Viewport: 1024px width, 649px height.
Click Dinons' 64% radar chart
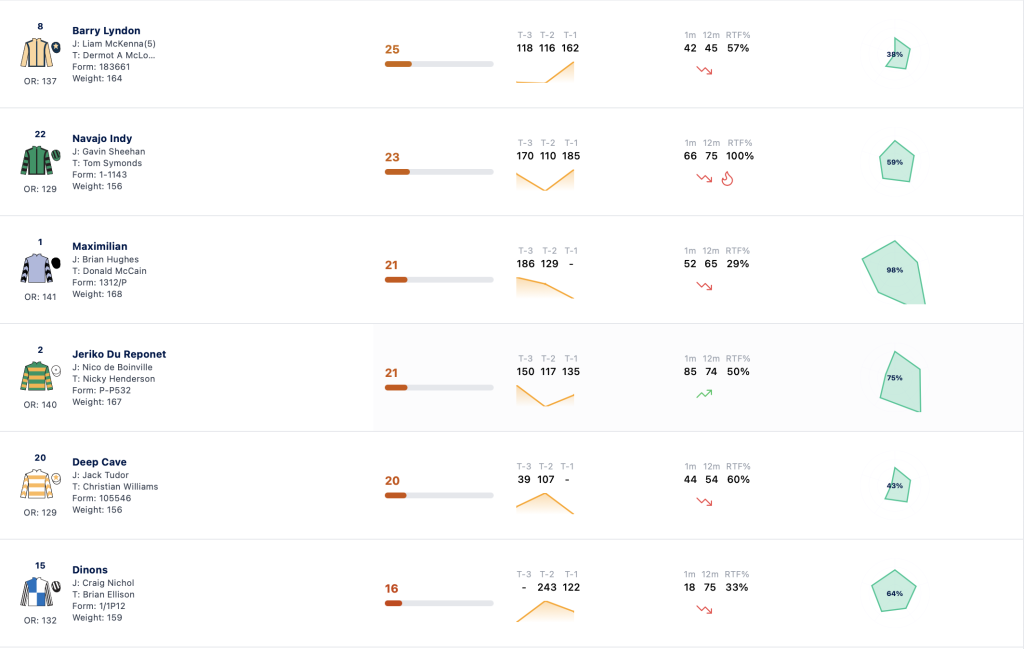[894, 591]
